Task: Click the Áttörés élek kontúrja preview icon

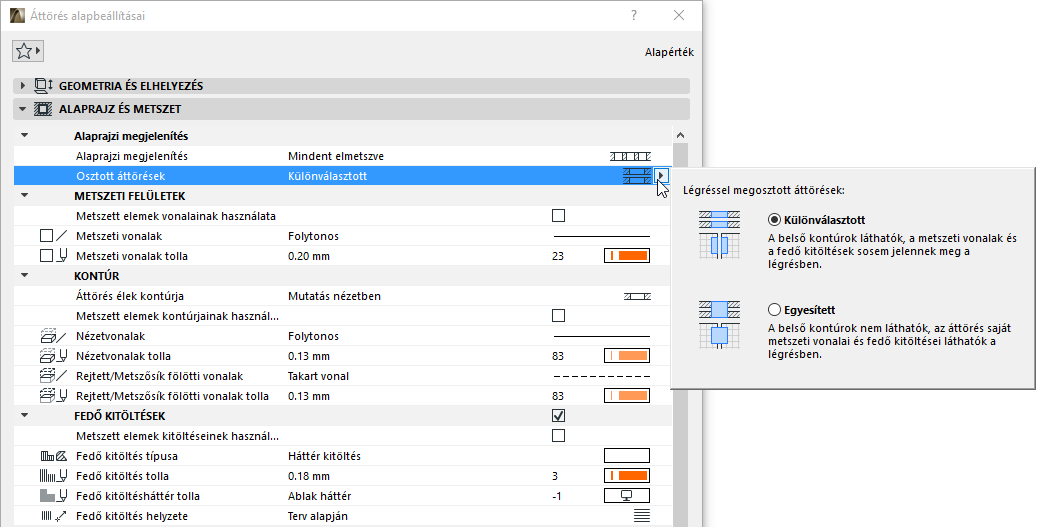Action: click(x=636, y=296)
